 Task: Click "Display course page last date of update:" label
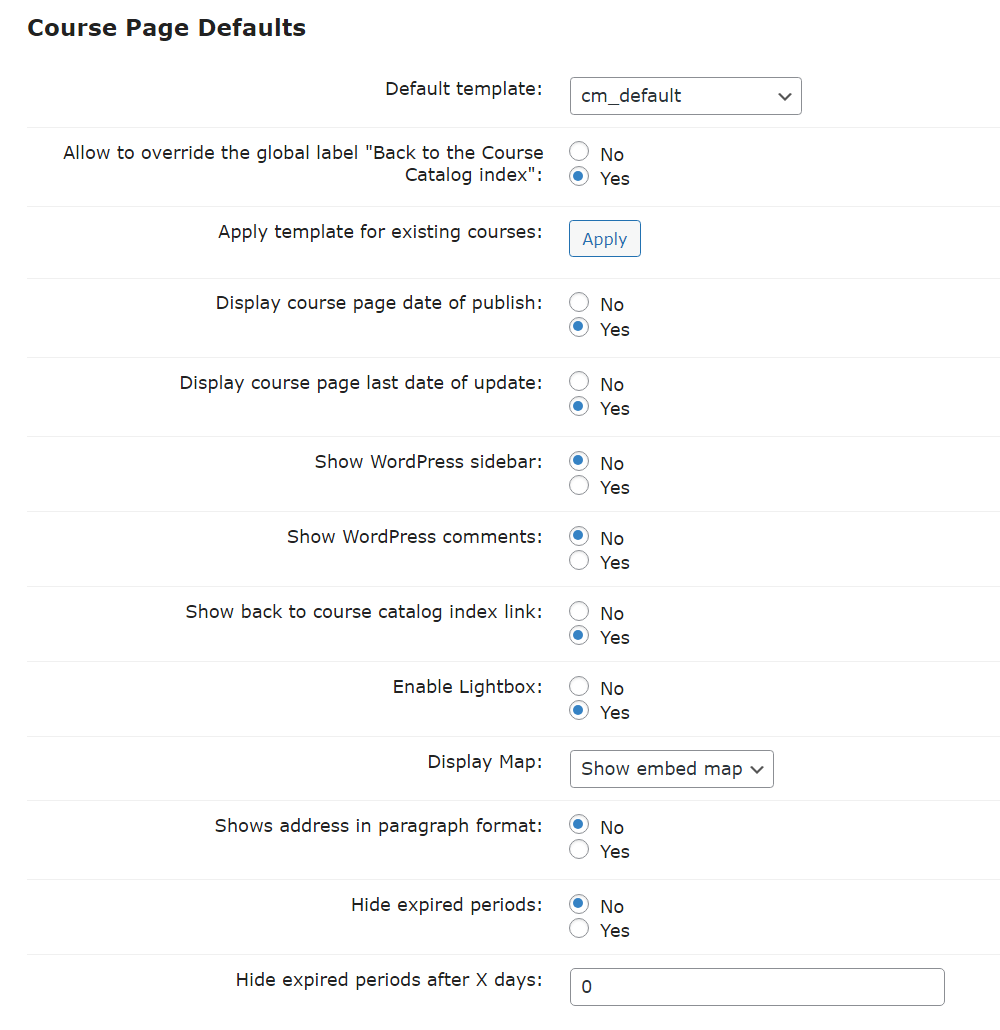(361, 383)
